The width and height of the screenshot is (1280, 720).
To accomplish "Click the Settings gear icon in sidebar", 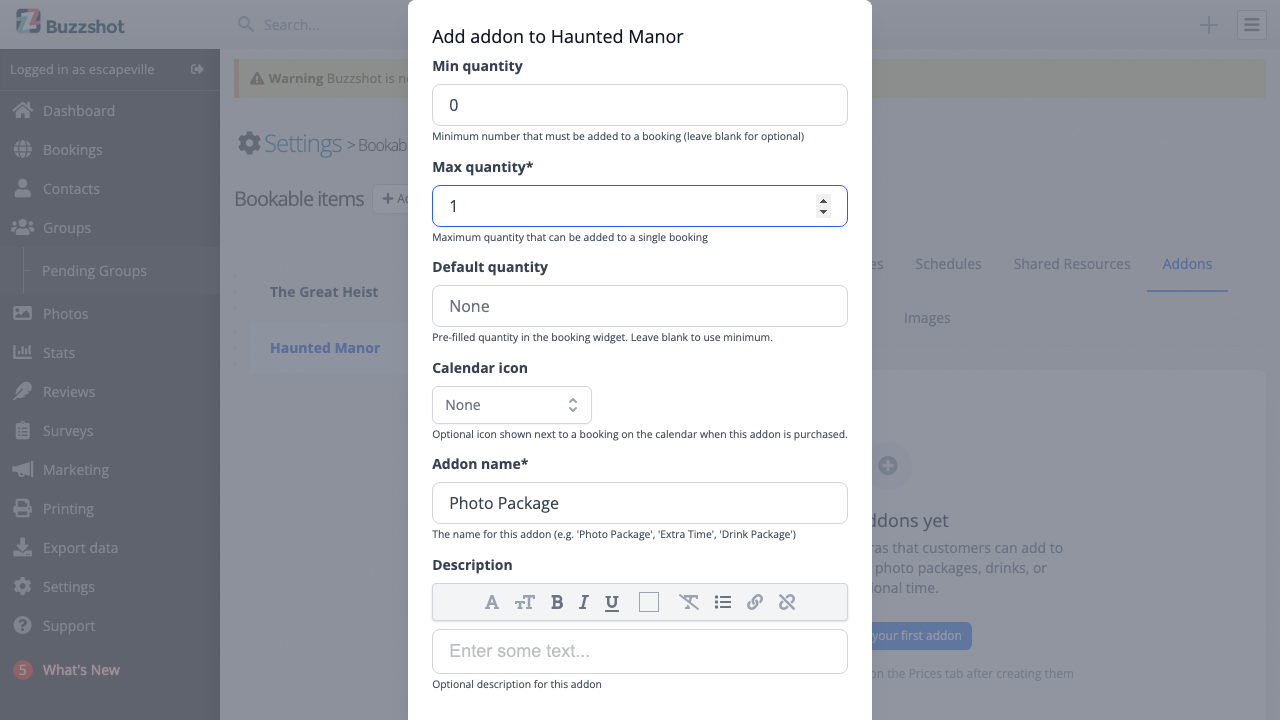I will pyautogui.click(x=22, y=586).
